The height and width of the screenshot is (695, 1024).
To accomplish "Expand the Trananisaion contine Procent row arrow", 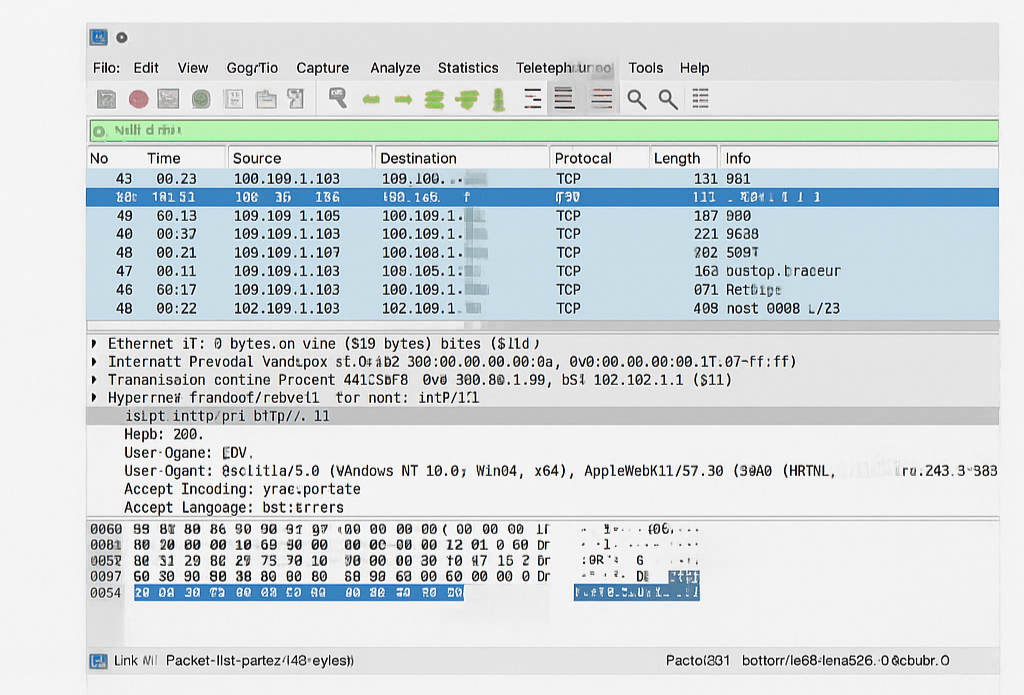I will point(95,380).
